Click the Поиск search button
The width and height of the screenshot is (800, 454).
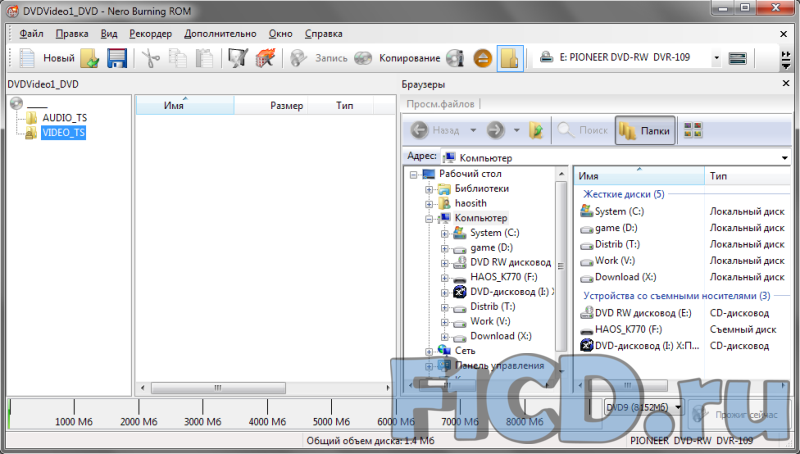pyautogui.click(x=582, y=131)
